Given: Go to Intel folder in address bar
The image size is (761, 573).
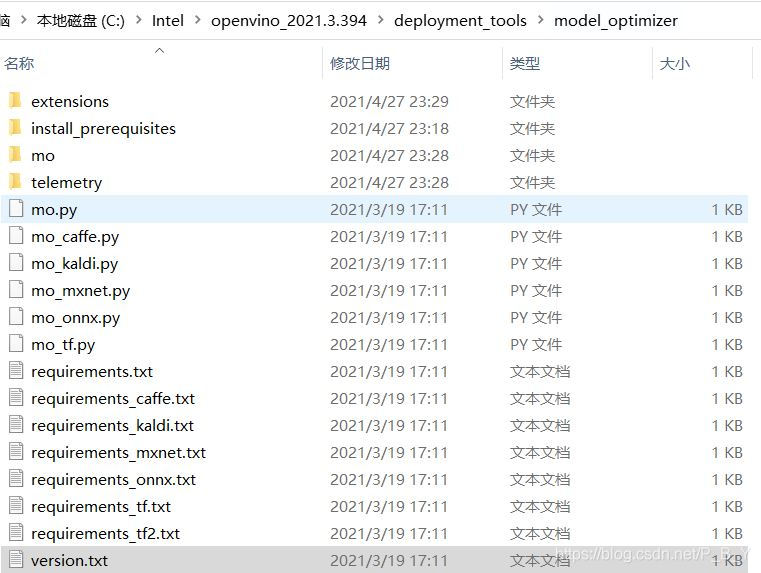Looking at the screenshot, I should 167,21.
